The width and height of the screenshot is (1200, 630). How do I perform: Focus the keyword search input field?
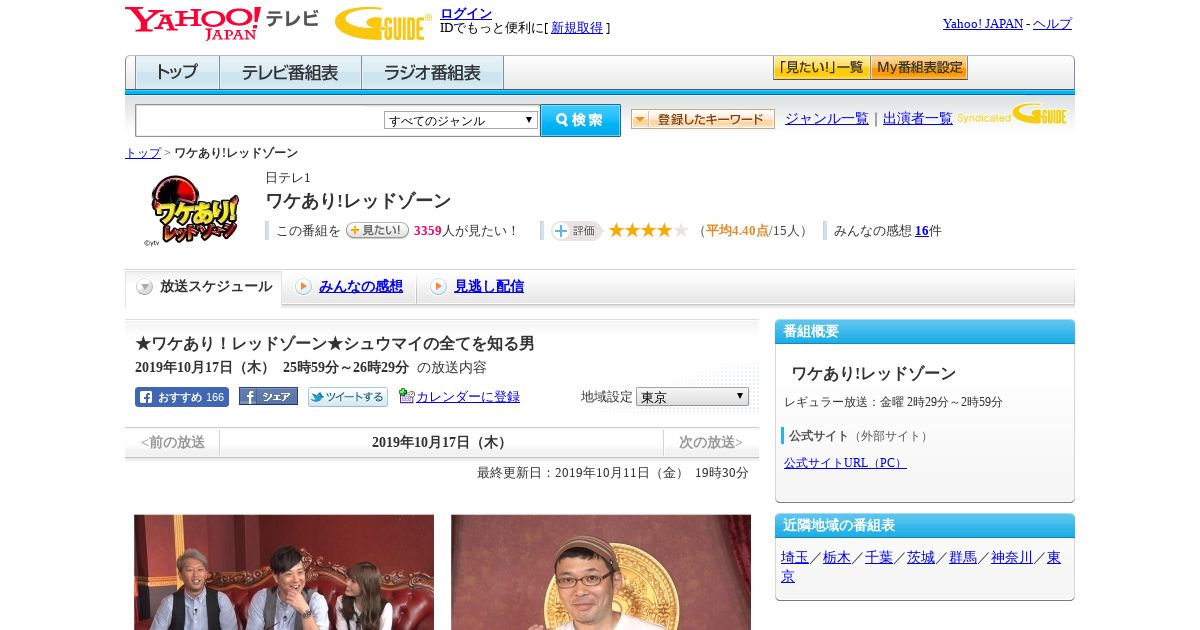click(259, 120)
